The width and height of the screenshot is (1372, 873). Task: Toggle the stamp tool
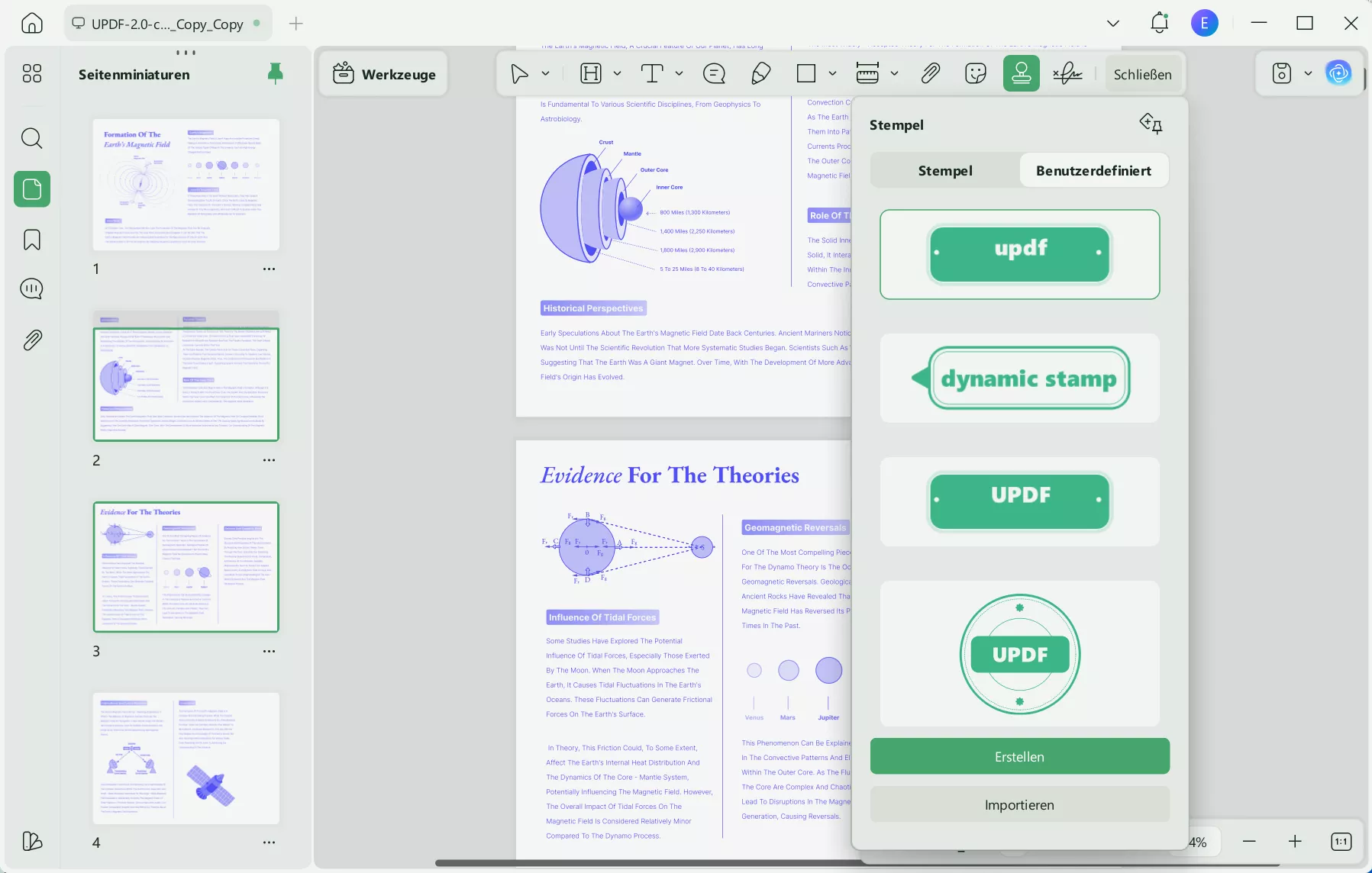pyautogui.click(x=1022, y=73)
